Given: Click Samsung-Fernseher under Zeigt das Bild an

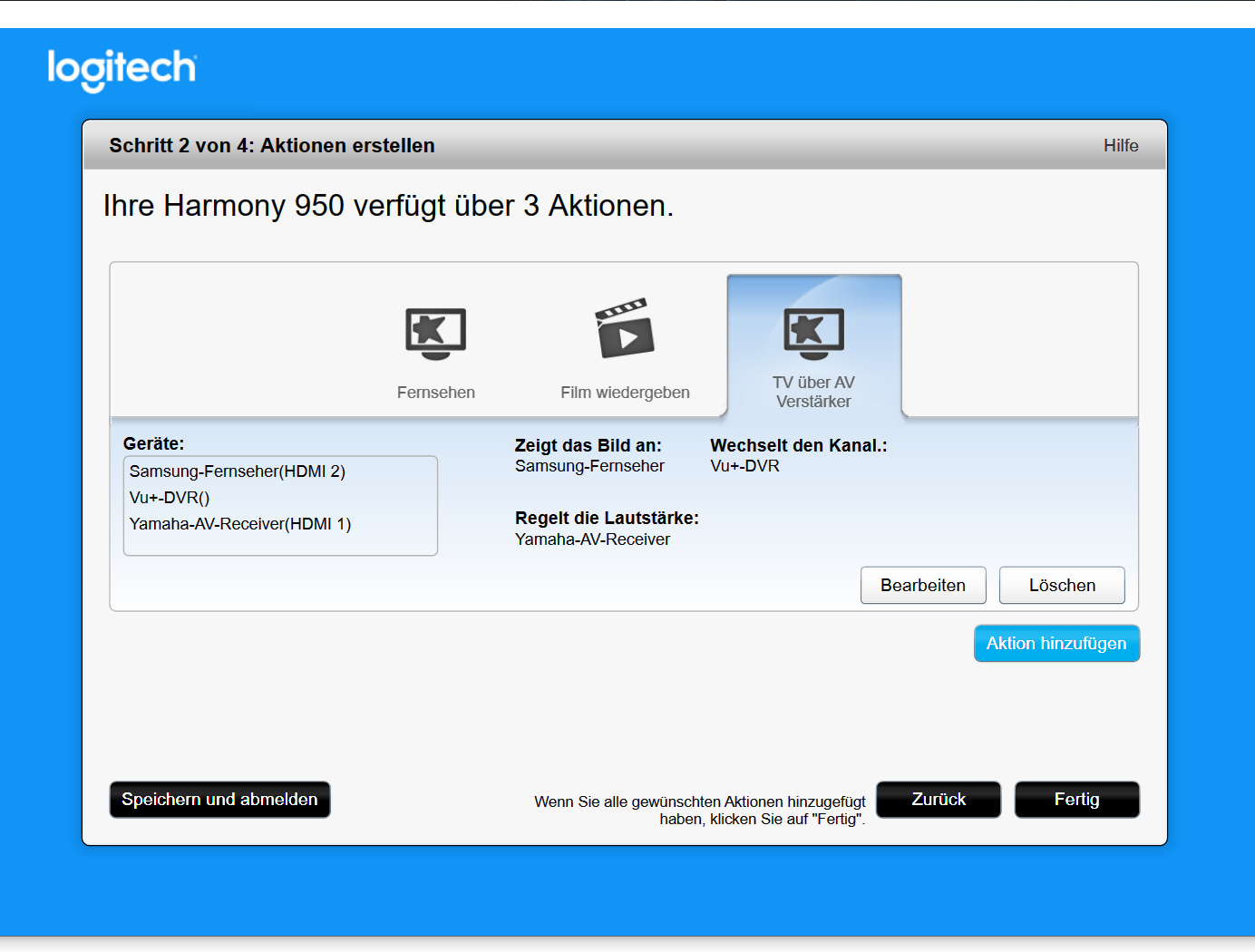Looking at the screenshot, I should click(589, 466).
